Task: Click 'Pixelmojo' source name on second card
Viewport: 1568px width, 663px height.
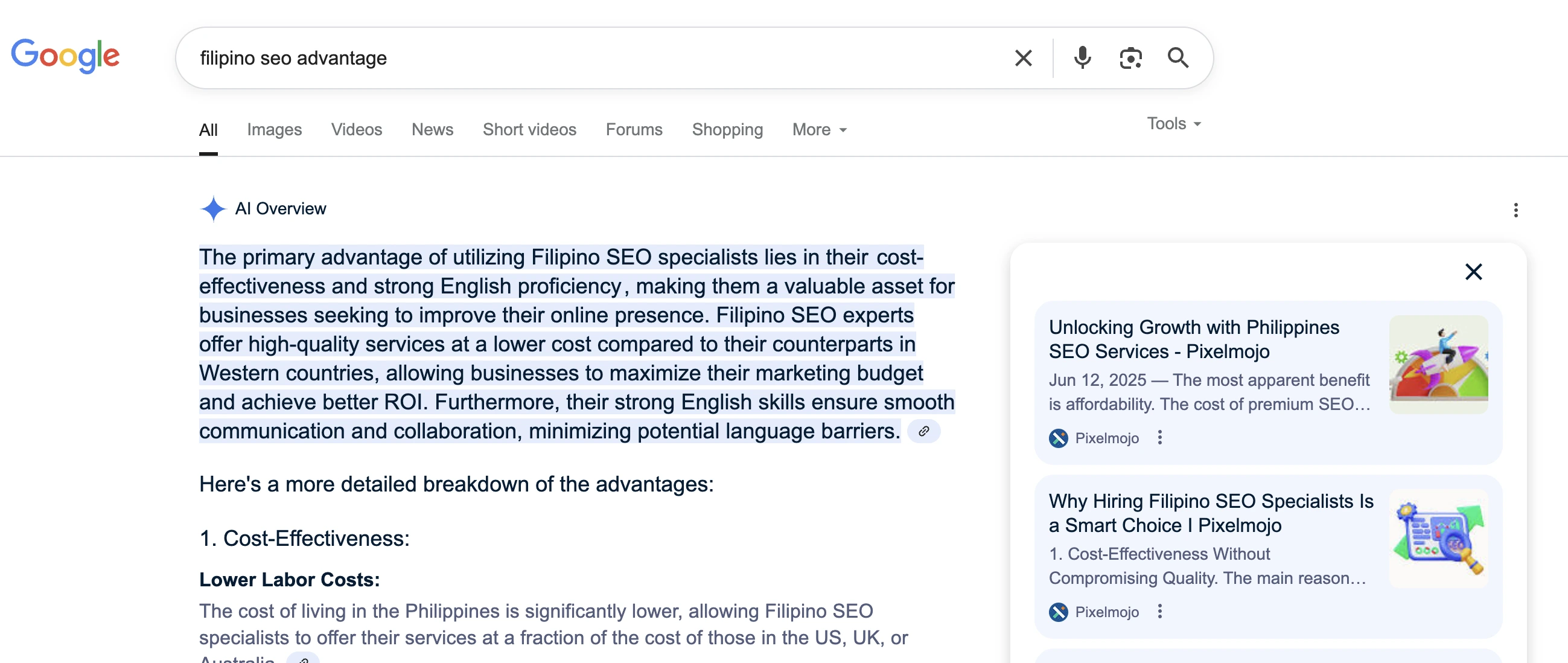Action: point(1107,611)
